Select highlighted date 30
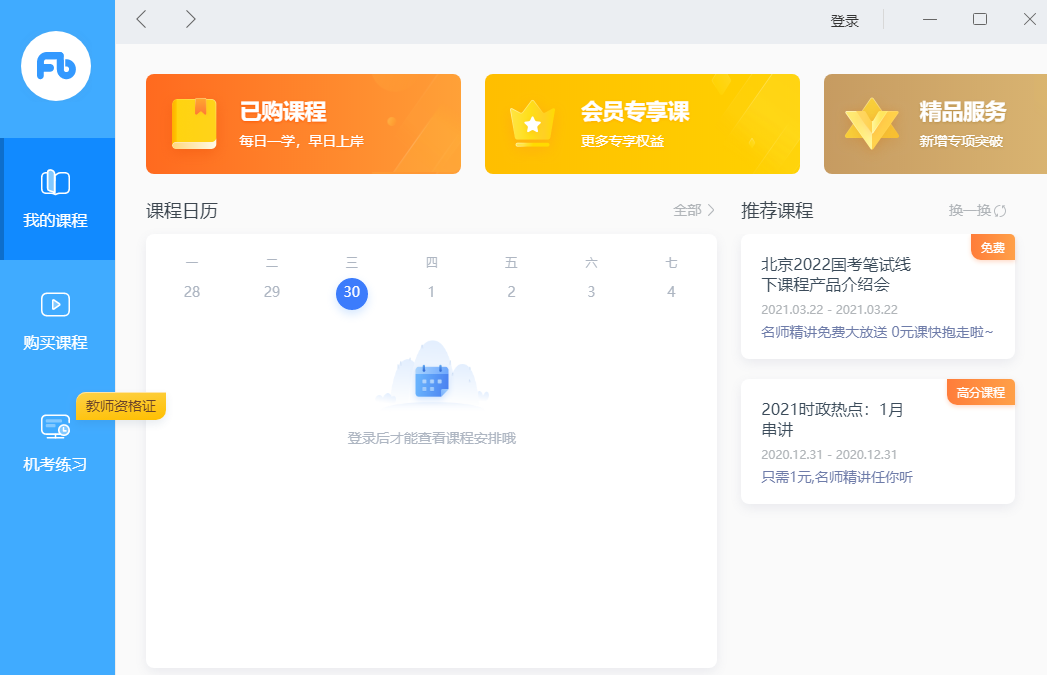Image resolution: width=1047 pixels, height=675 pixels. [352, 293]
